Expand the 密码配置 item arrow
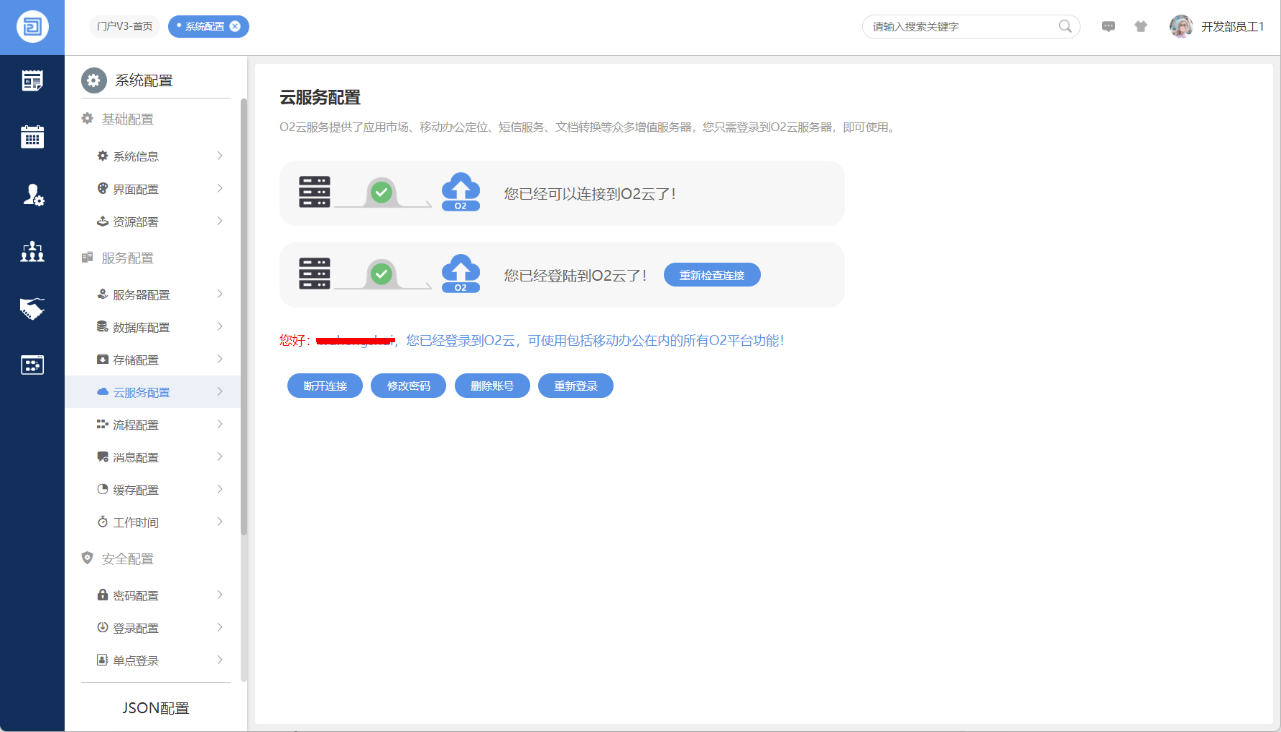 [x=219, y=595]
